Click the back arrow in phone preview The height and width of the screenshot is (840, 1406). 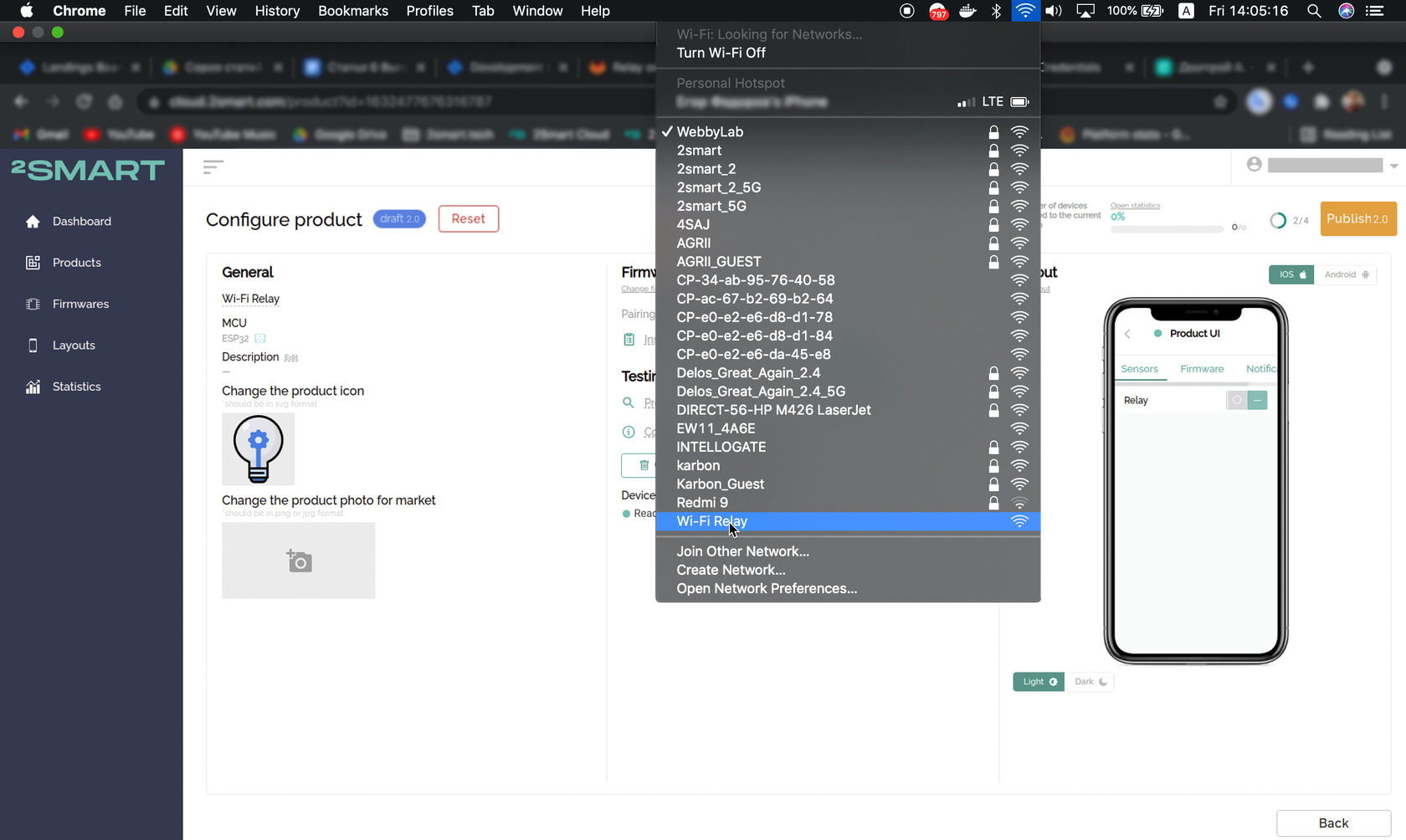pyautogui.click(x=1127, y=334)
